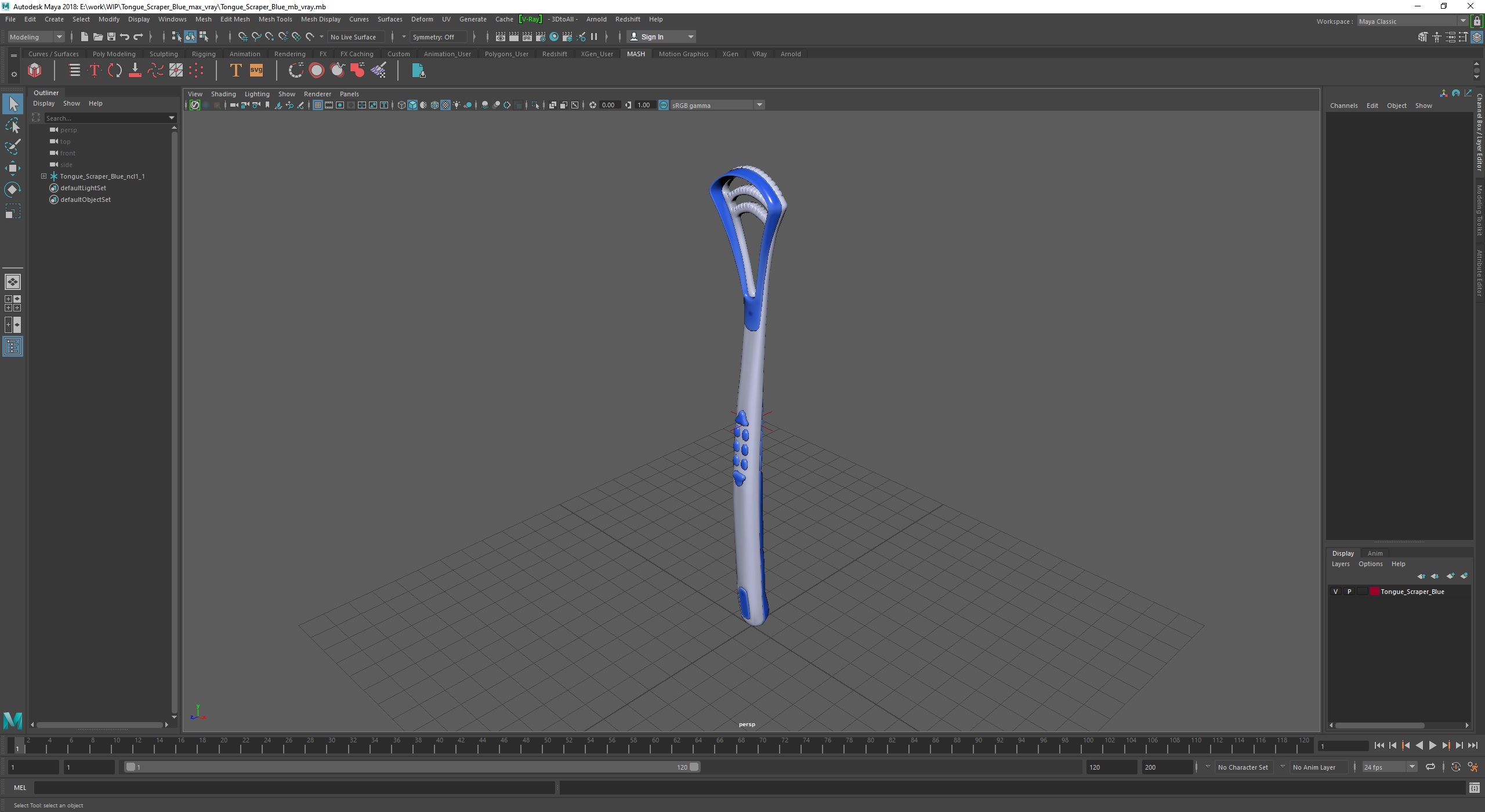Viewport: 1485px width, 812px height.
Task: Toggle loop playback button
Action: tap(1430, 767)
